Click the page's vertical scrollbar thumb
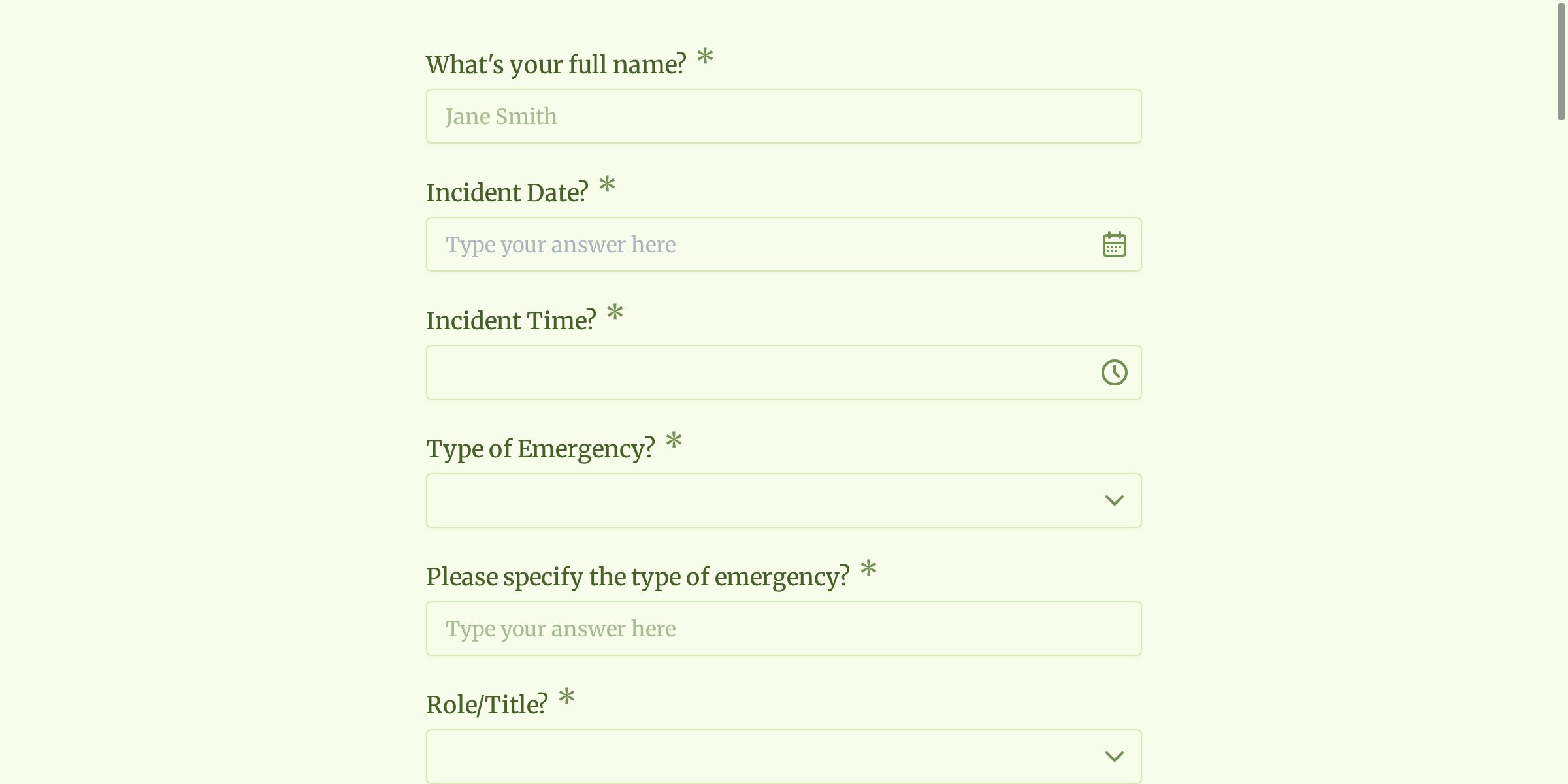This screenshot has width=1568, height=784. coord(1561,62)
